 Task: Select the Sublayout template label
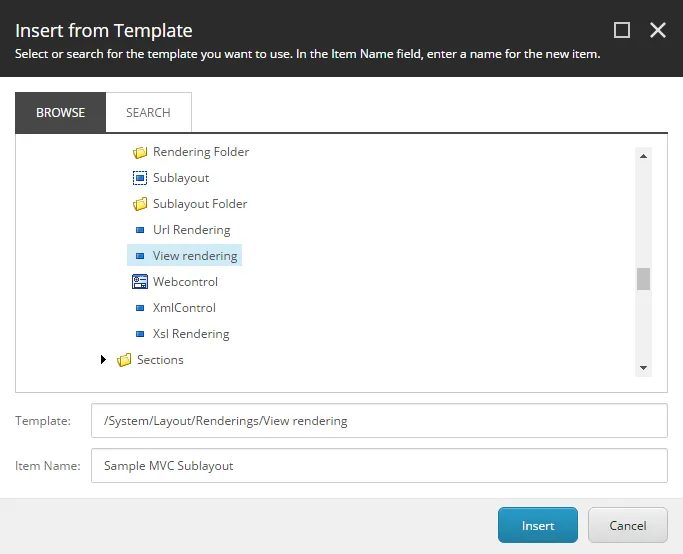point(181,178)
